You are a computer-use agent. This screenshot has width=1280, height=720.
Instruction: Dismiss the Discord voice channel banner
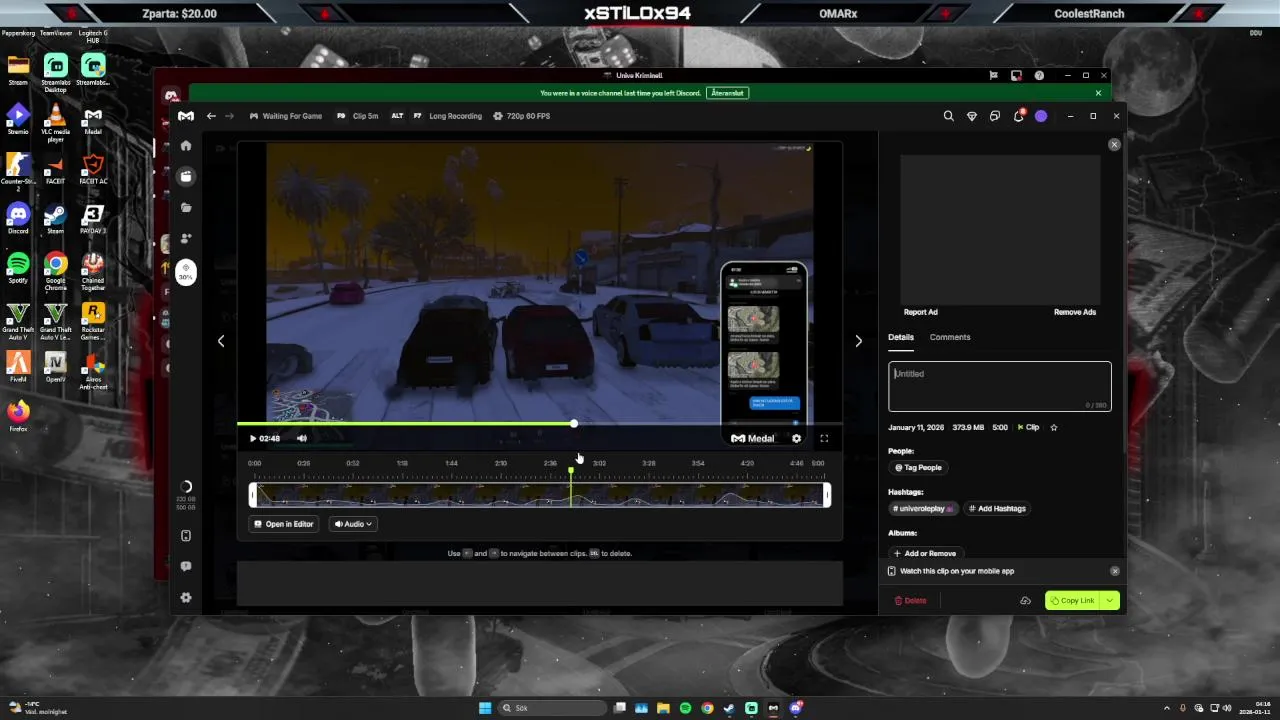pyautogui.click(x=1098, y=93)
